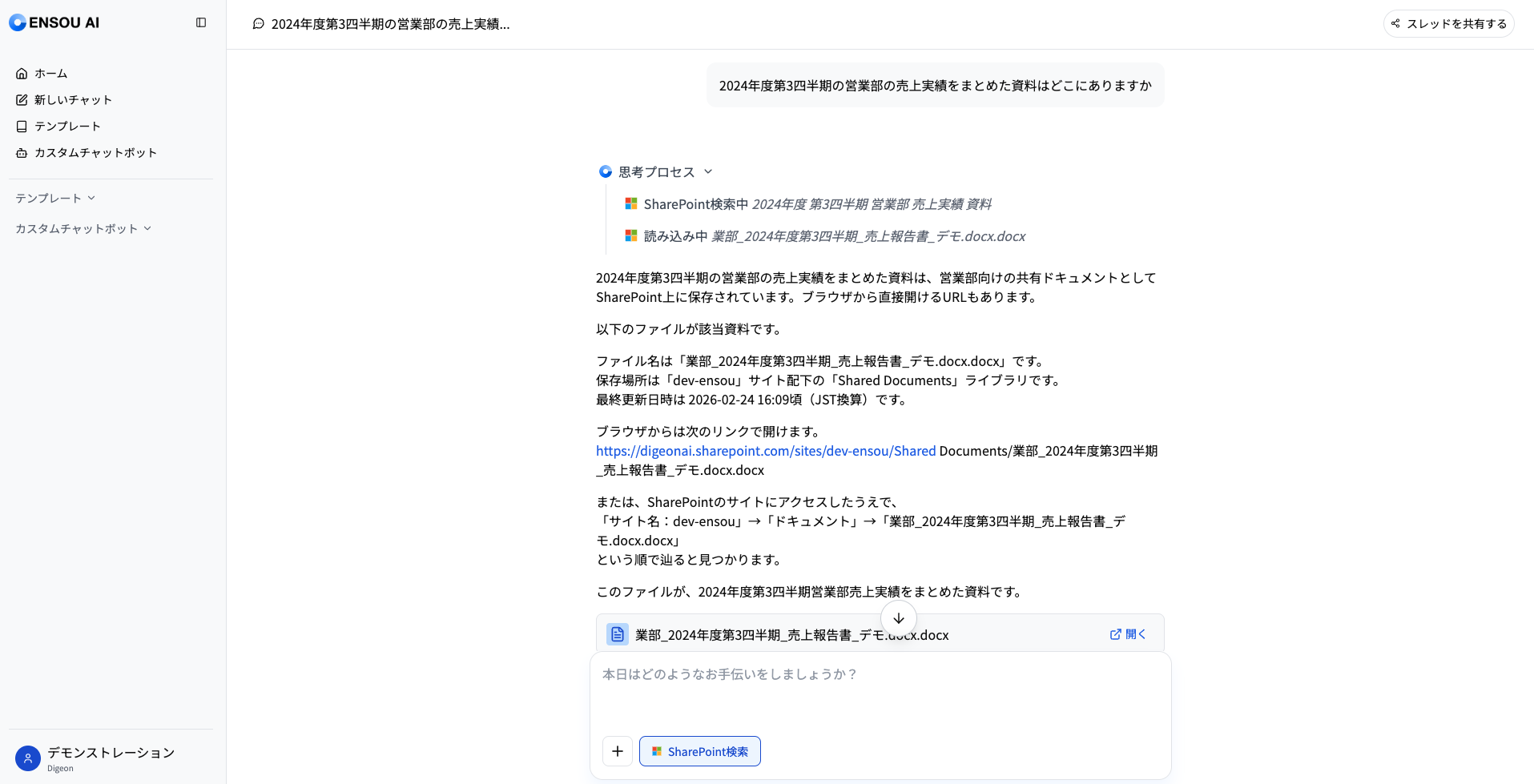
Task: Collapse the sidebar panel icon
Action: coord(201,22)
